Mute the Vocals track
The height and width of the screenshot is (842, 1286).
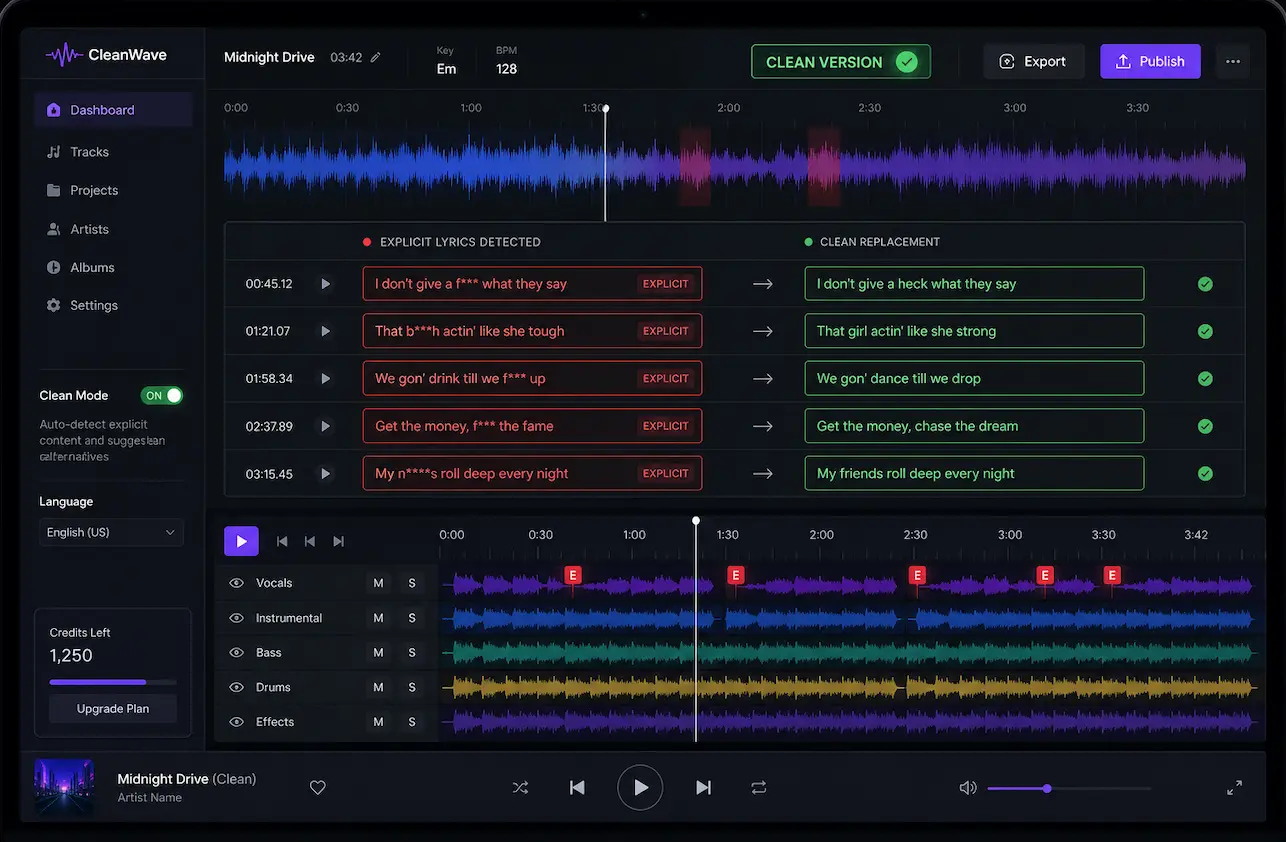[x=378, y=583]
